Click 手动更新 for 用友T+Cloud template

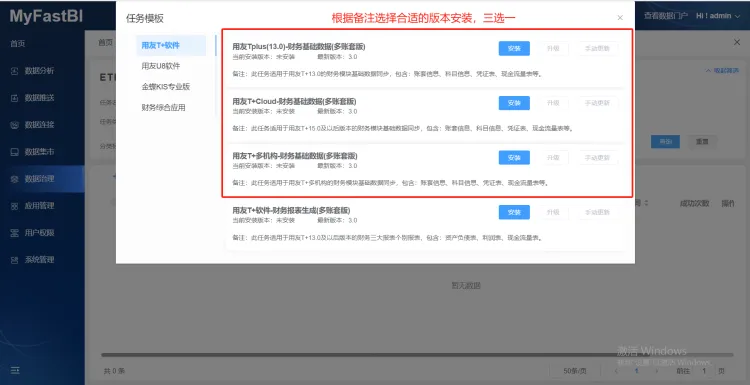[597, 103]
